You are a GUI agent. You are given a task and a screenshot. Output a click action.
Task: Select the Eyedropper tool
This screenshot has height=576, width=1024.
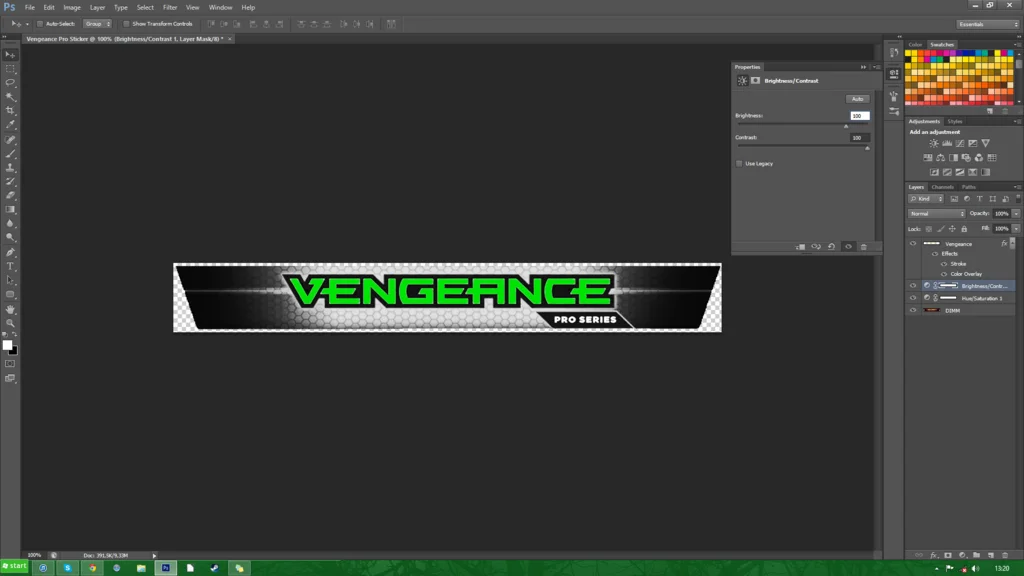coord(10,125)
